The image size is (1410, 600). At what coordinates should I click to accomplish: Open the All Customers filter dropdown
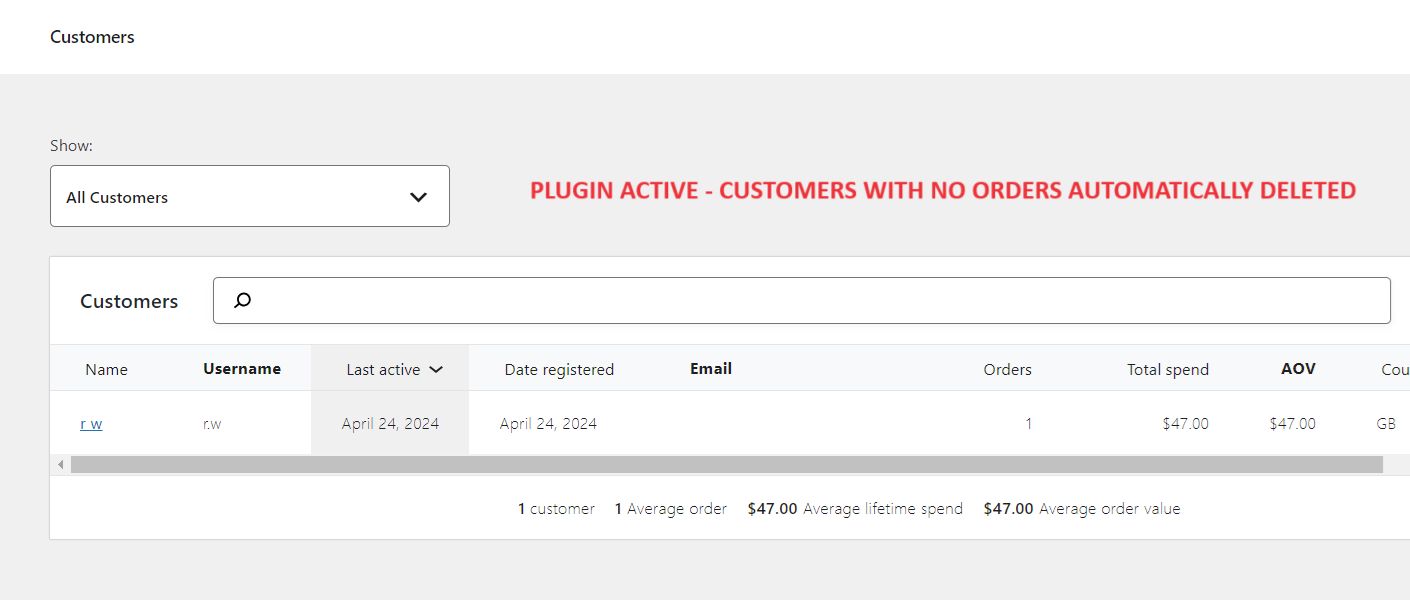point(249,196)
